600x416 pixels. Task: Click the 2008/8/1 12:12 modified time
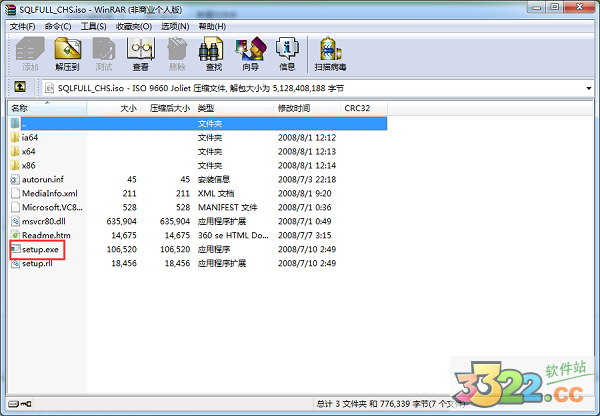click(x=307, y=137)
